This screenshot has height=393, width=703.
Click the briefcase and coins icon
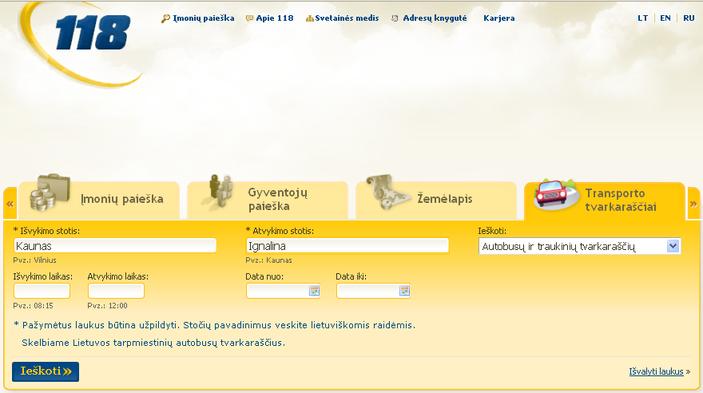(x=50, y=193)
